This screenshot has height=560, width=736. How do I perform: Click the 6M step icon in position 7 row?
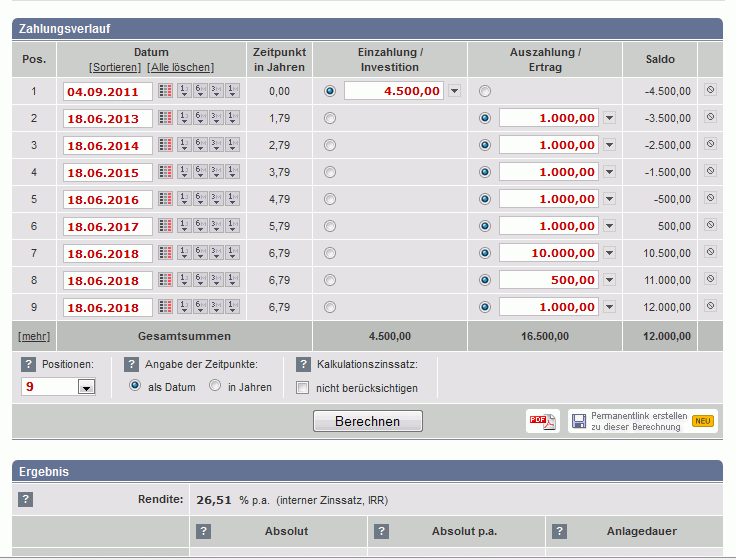(200, 253)
